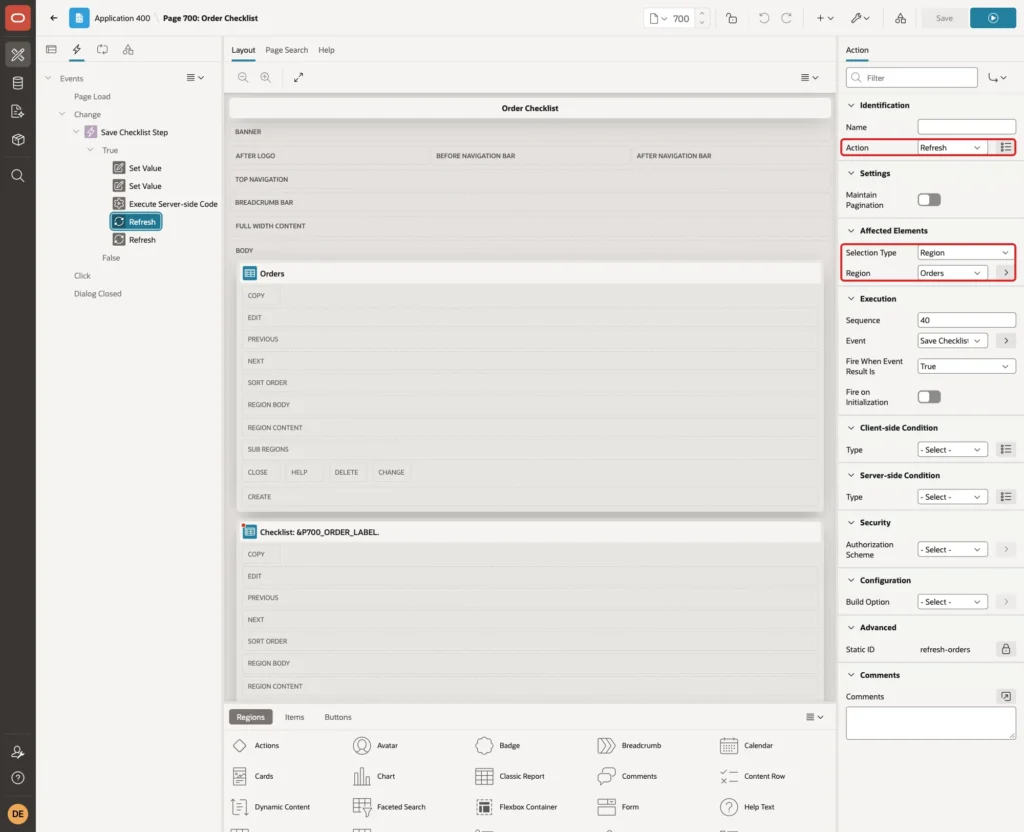Switch to the Page Shared Components tab

coord(128,50)
